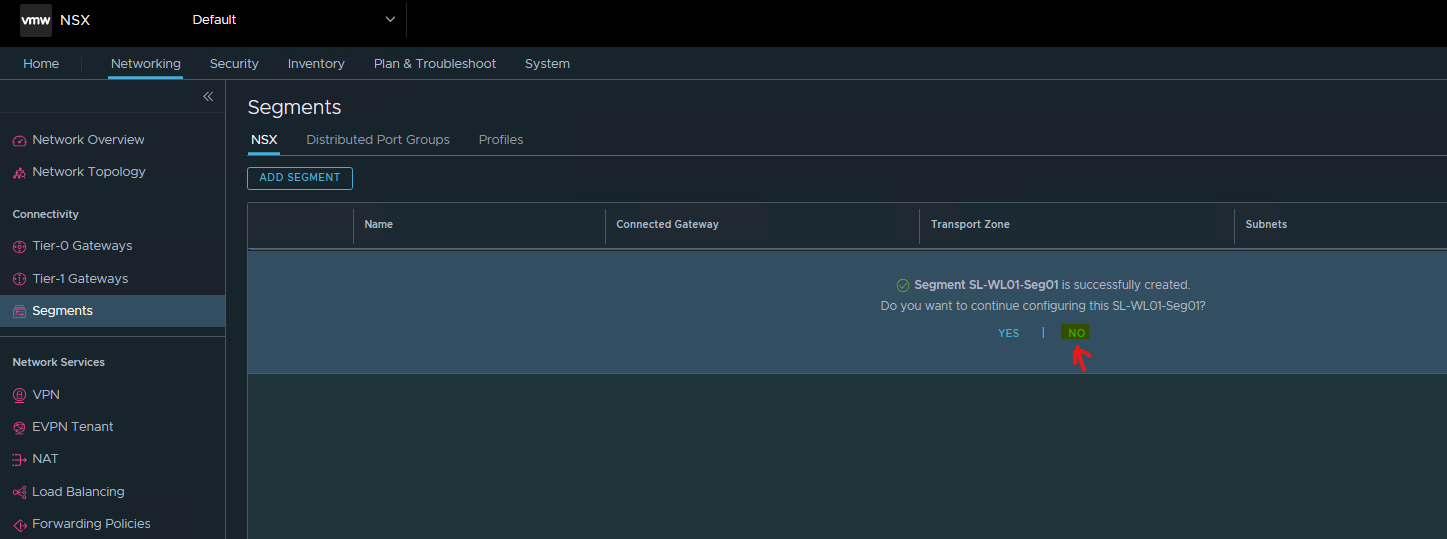Switch to the Inventory tab
This screenshot has width=1447, height=539.
tap(316, 63)
